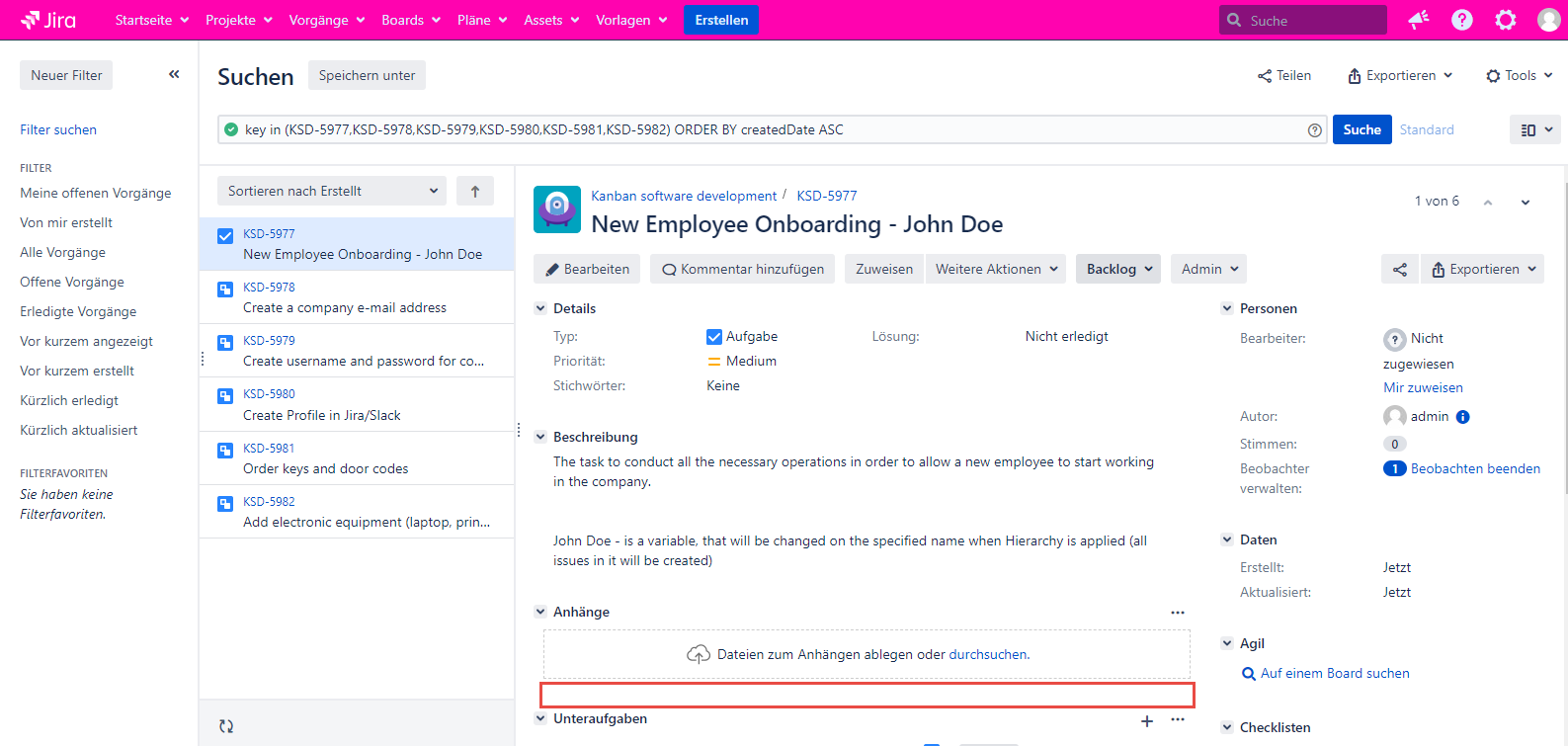Click the Mir zuweisen link
This screenshot has width=1568, height=746.
[1423, 387]
